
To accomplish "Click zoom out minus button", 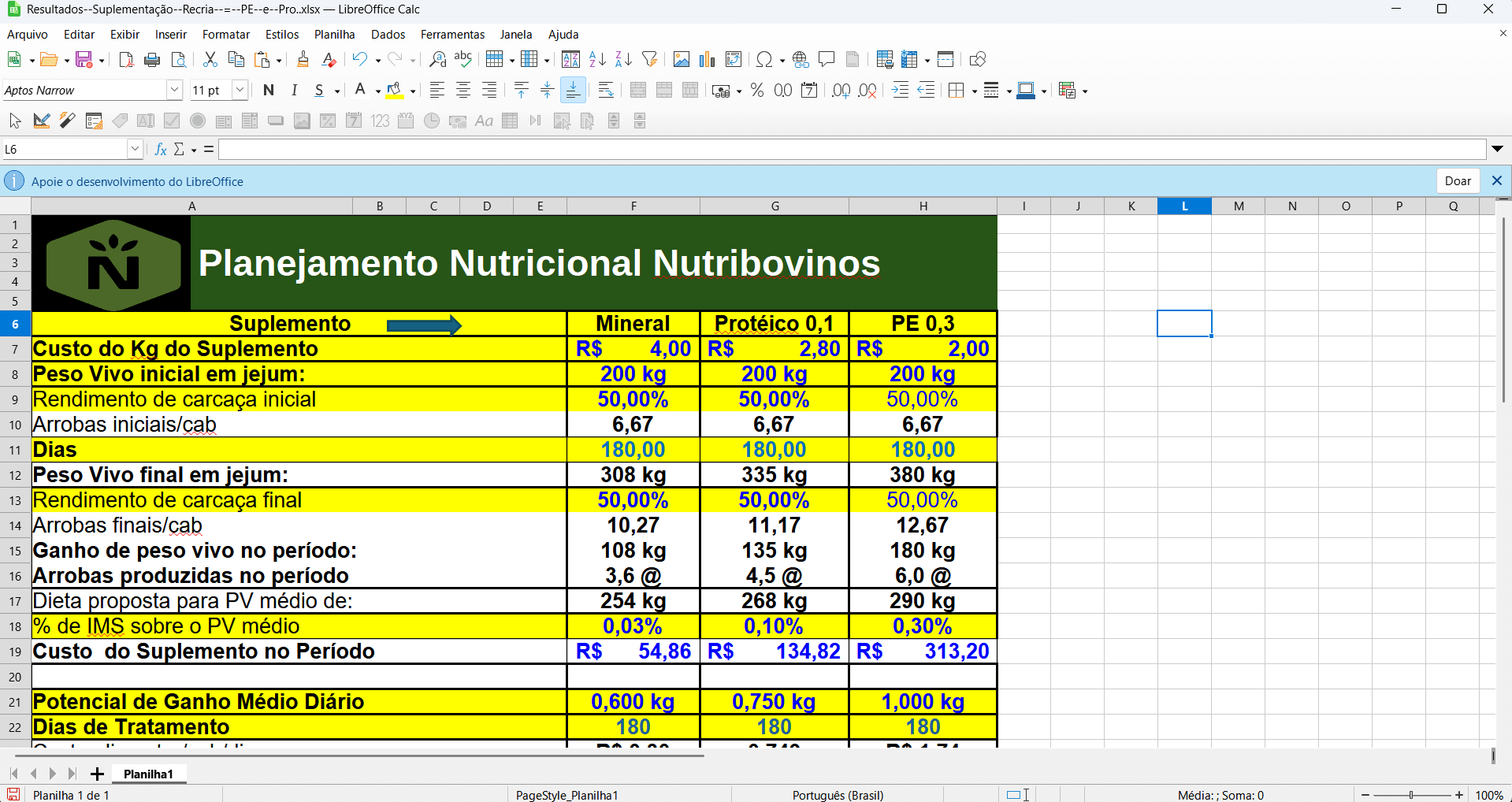I will tap(1365, 795).
